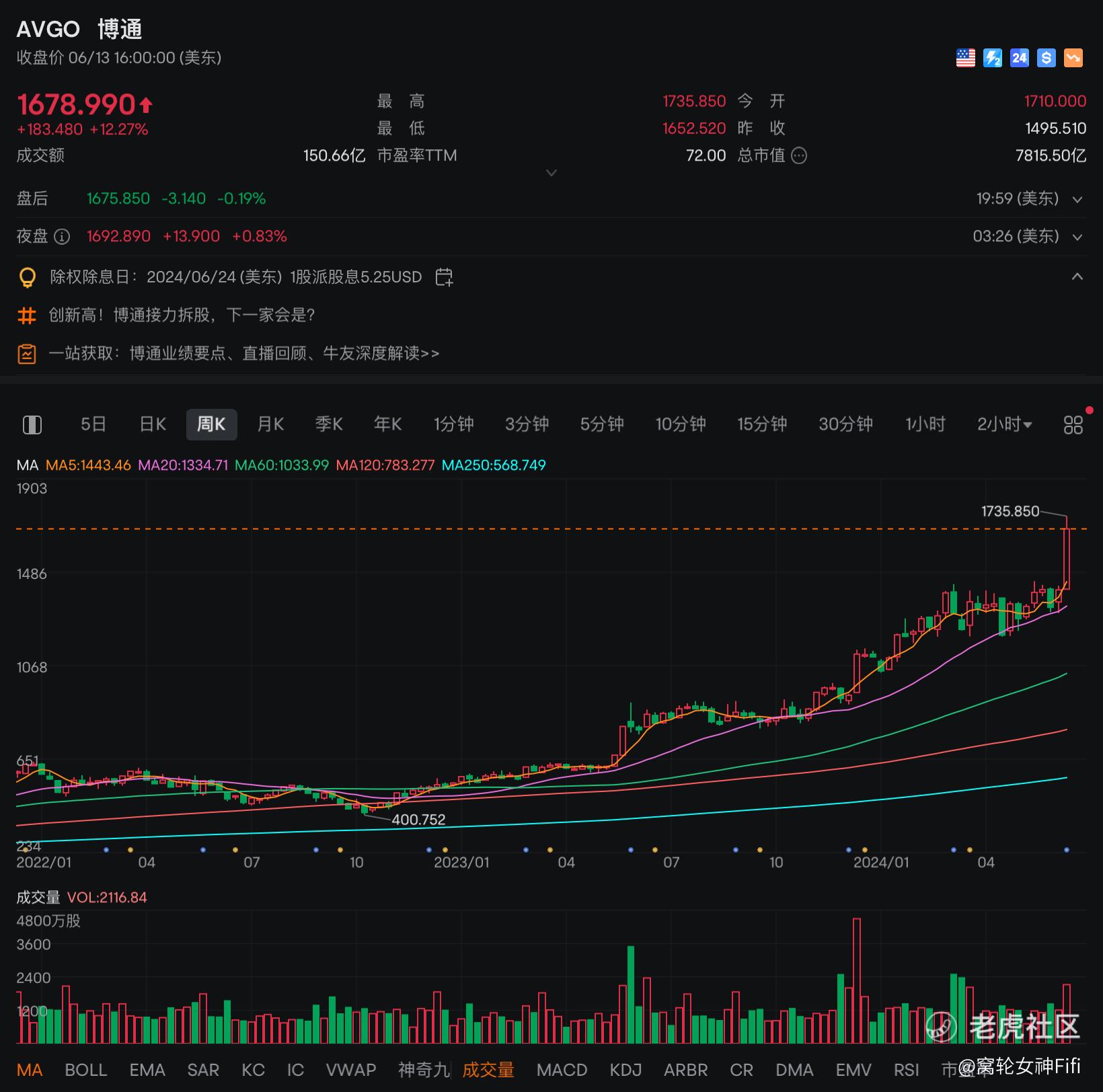Select the 周K weekly tab
Image resolution: width=1103 pixels, height=1092 pixels.
[x=211, y=424]
